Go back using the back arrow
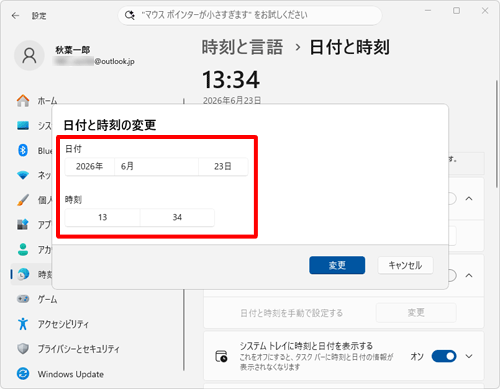 click(x=15, y=16)
